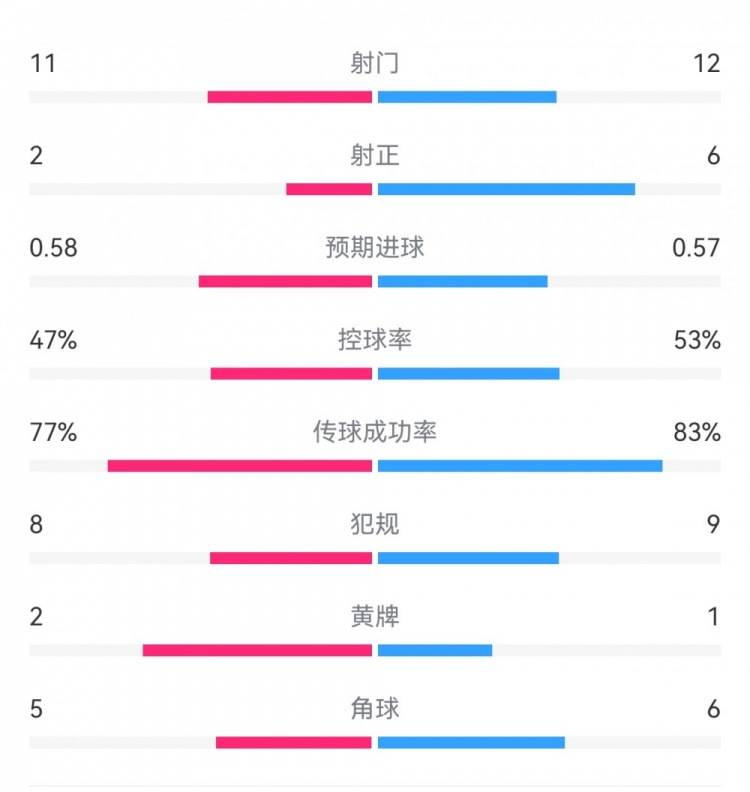This screenshot has width=750, height=792.
Task: Click the 0.58 expected goals value
Action: [54, 248]
